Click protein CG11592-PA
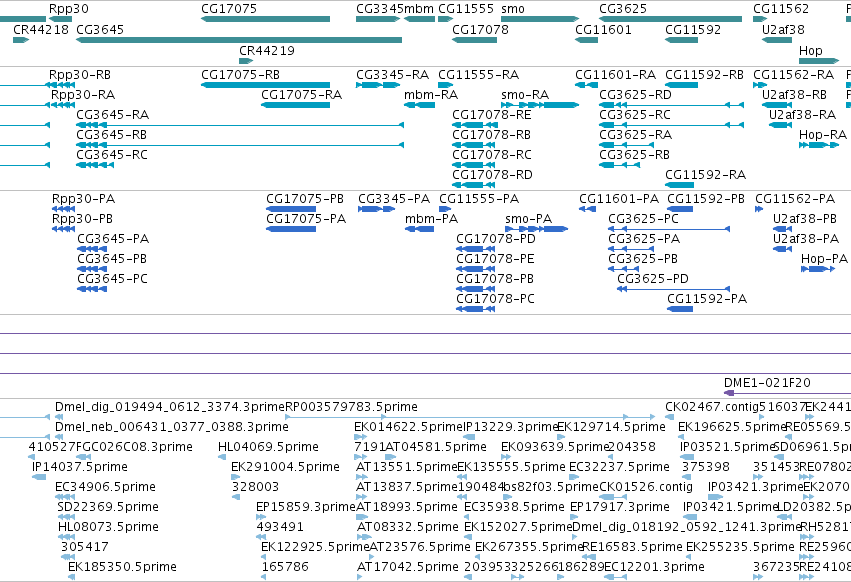 [680, 309]
